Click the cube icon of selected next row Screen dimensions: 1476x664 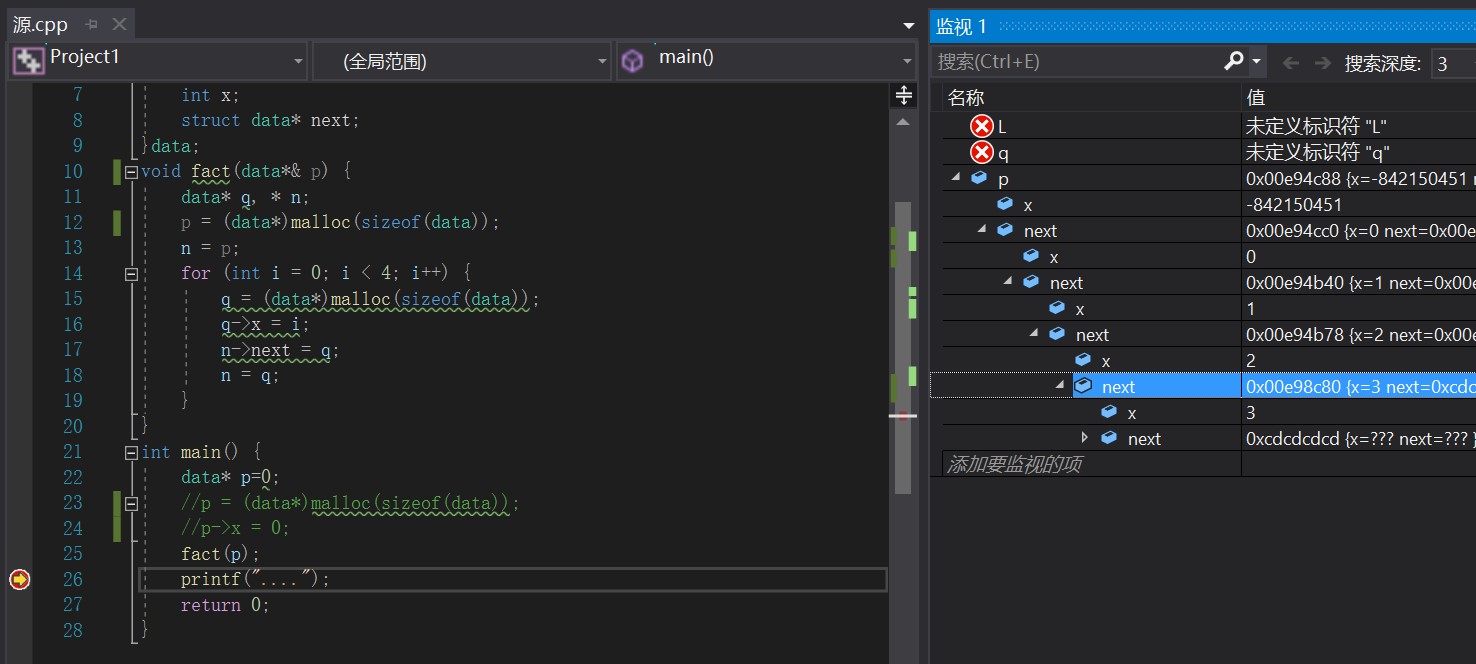pos(1083,386)
